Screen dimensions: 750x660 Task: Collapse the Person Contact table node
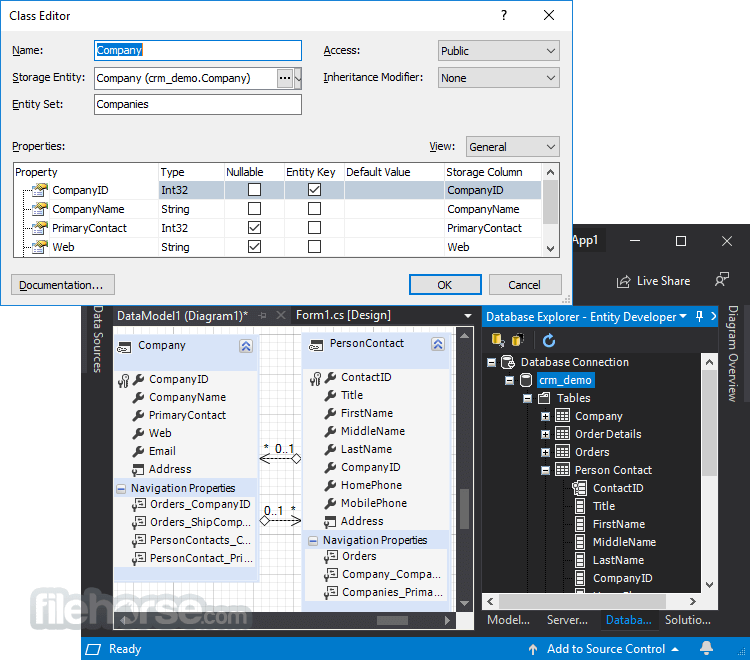[545, 470]
